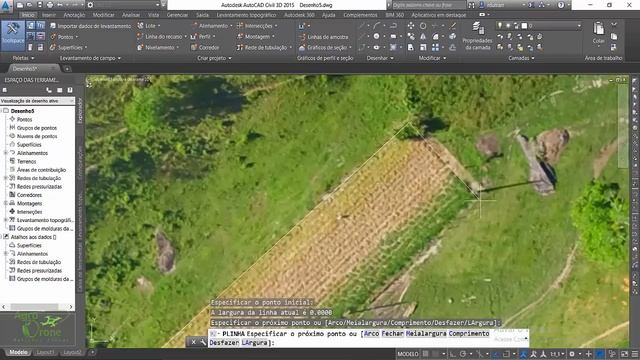Open the Nivelamento dropdown
Screen dimensions: 640x360
click(158, 47)
